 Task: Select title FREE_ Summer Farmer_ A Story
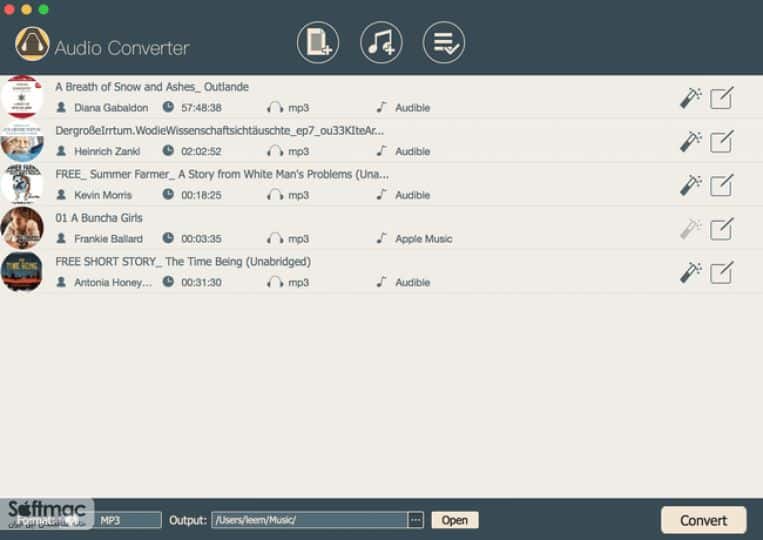point(222,174)
